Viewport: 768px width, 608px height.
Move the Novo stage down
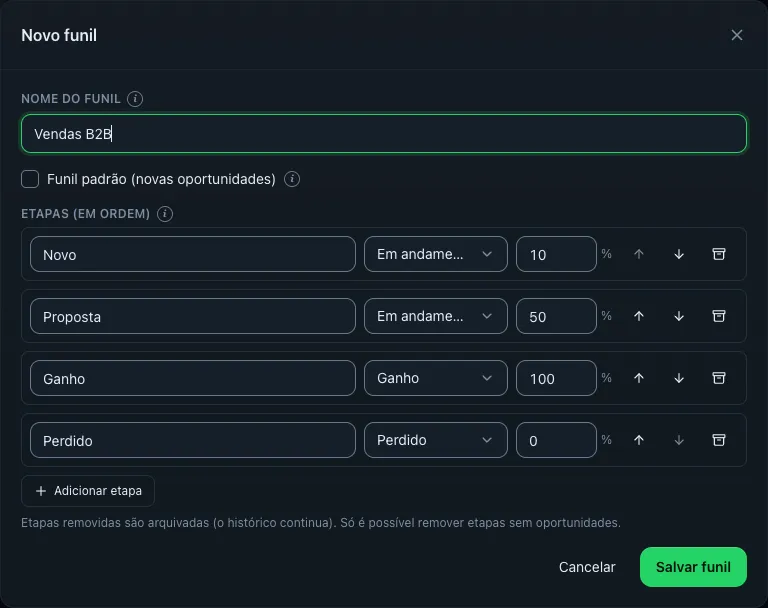tap(679, 254)
